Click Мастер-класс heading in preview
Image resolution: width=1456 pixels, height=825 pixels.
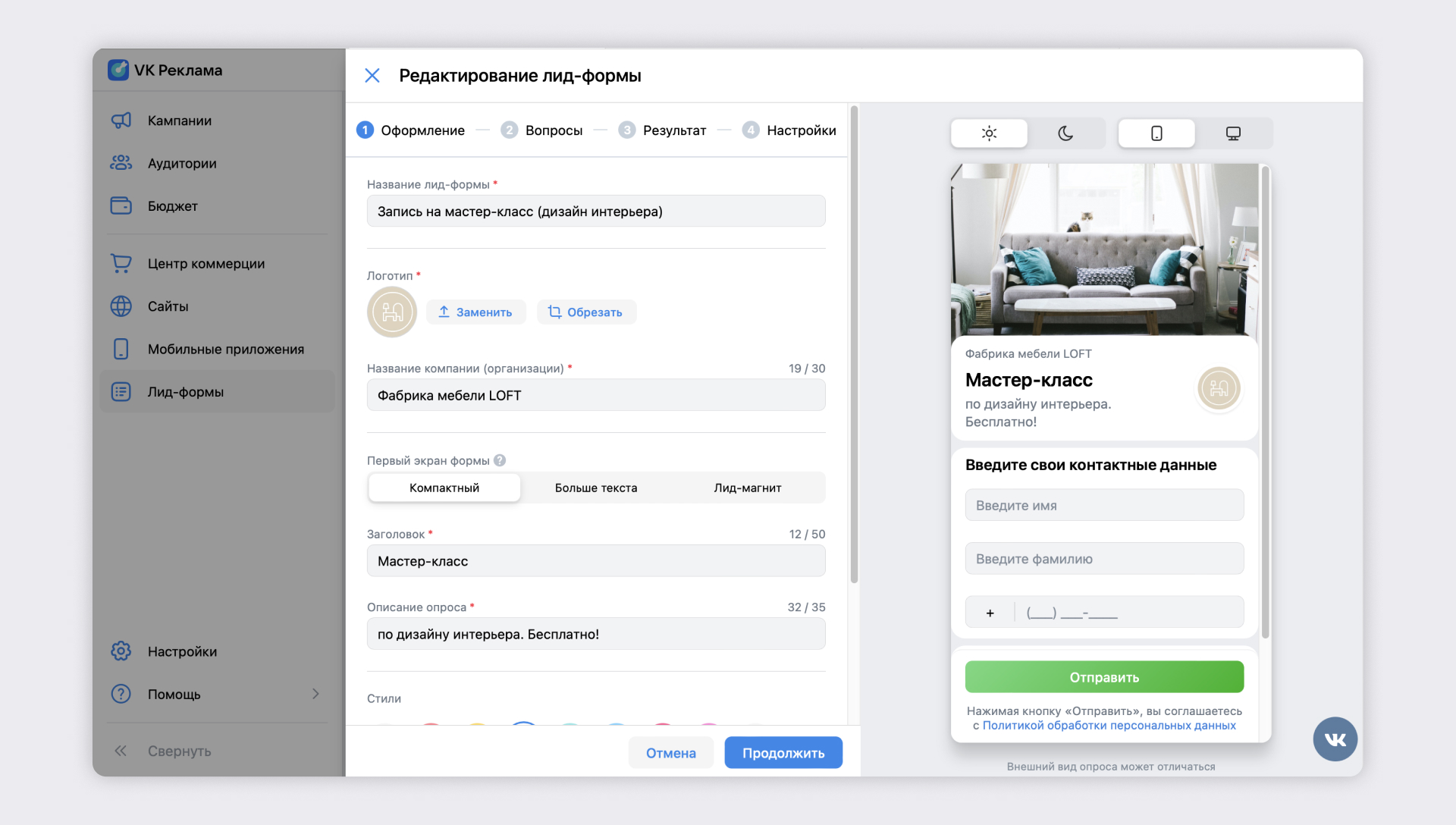pyautogui.click(x=1028, y=380)
